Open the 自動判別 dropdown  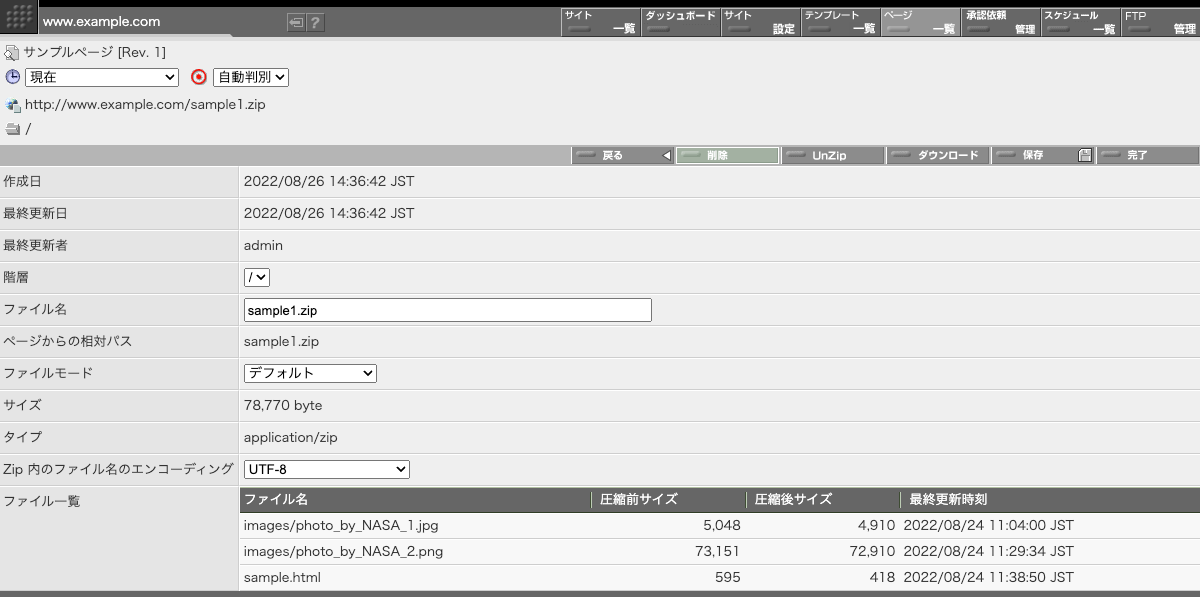pos(252,77)
